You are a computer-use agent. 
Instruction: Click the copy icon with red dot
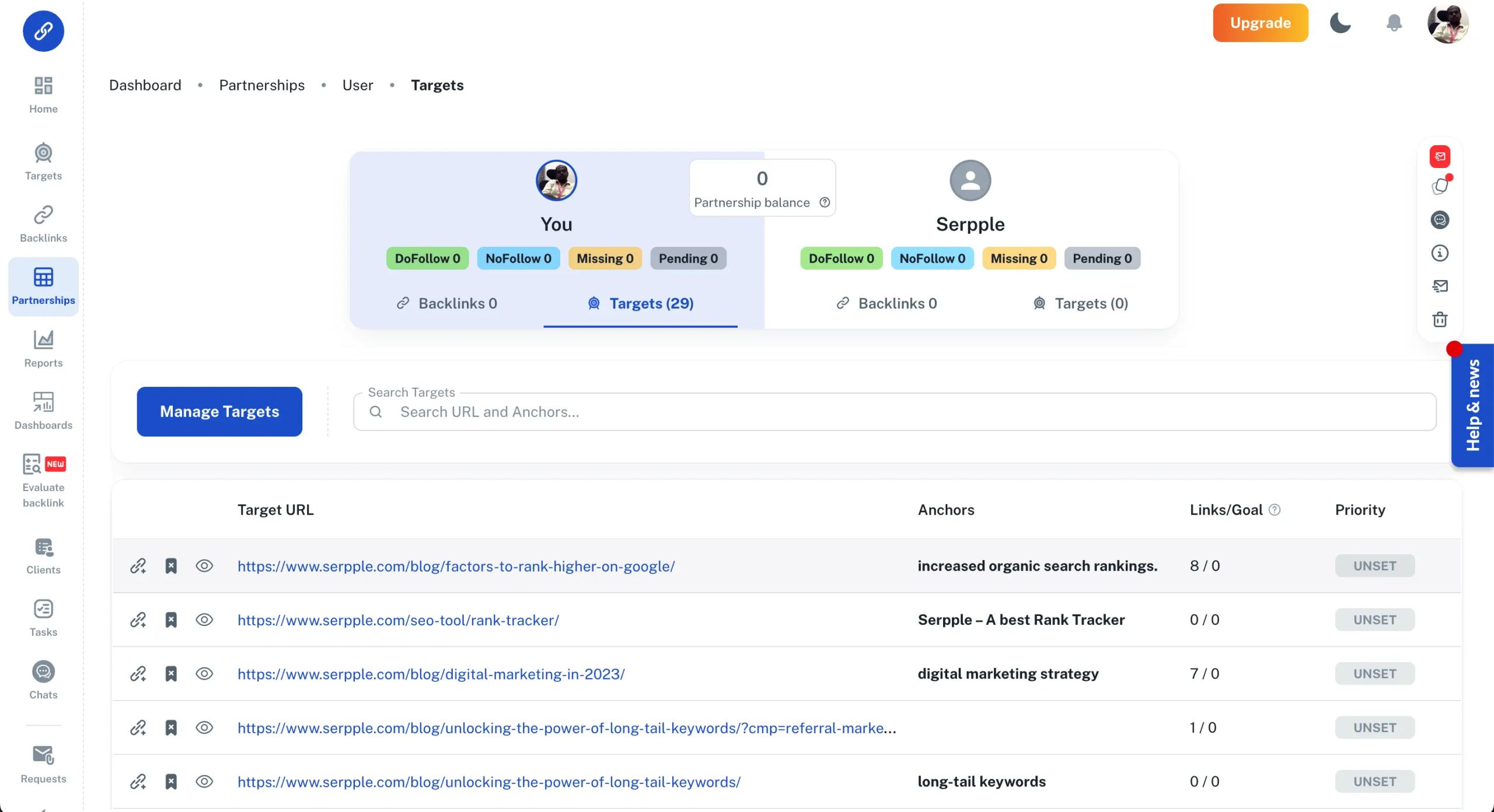point(1440,187)
